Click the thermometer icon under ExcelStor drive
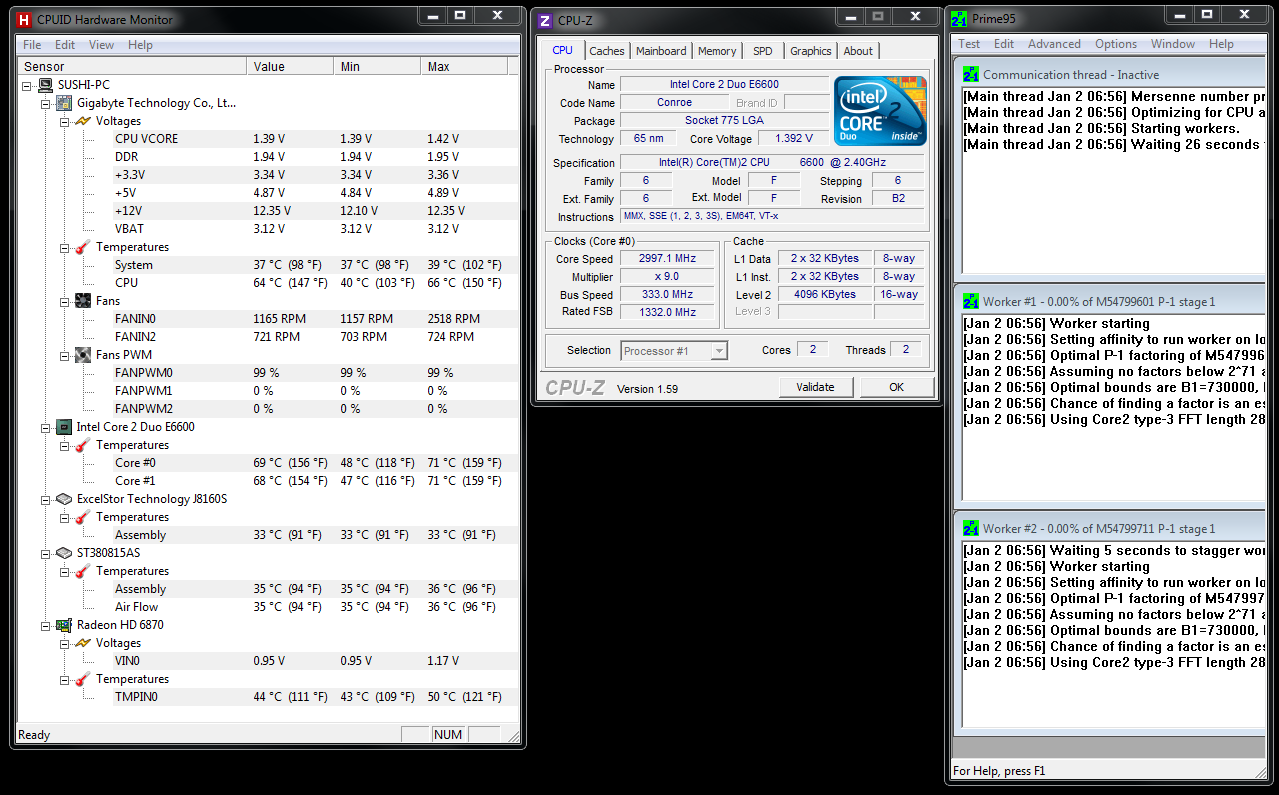Screen dimensions: 1279x795 click(83, 517)
